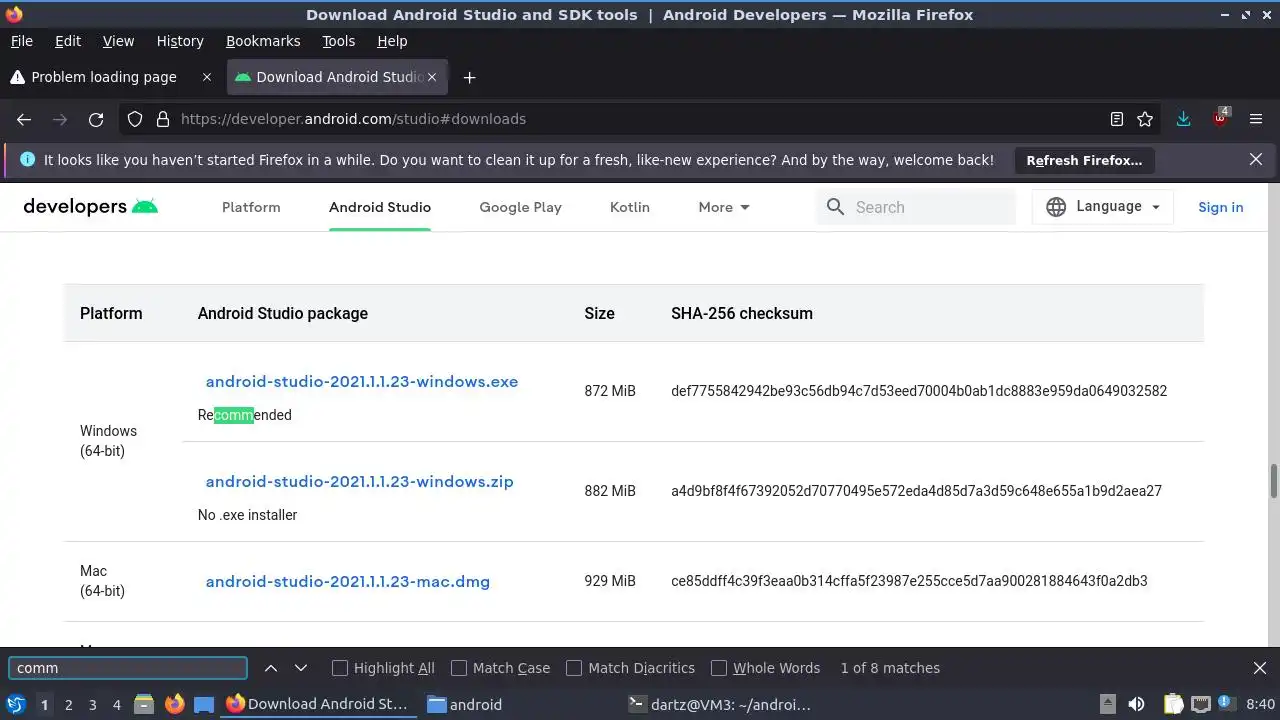Open the Firefox downloads panel

click(1184, 119)
